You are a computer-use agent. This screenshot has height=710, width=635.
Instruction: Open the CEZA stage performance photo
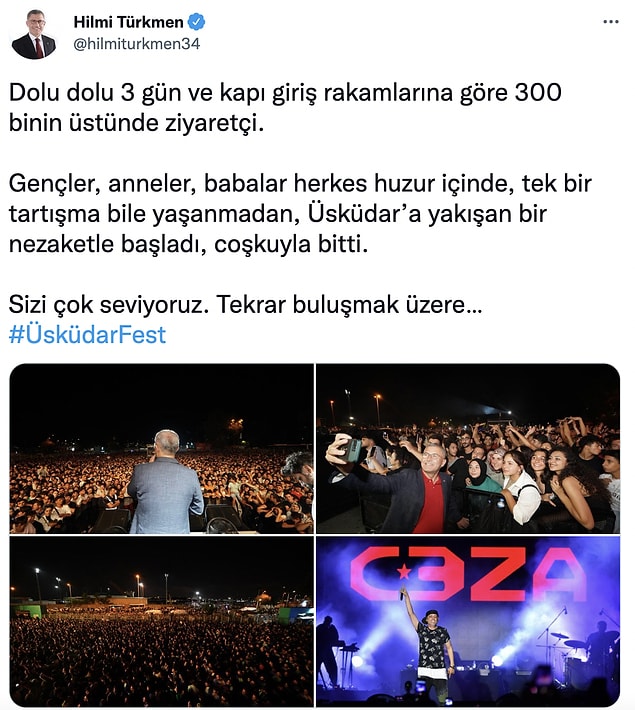pos(468,621)
